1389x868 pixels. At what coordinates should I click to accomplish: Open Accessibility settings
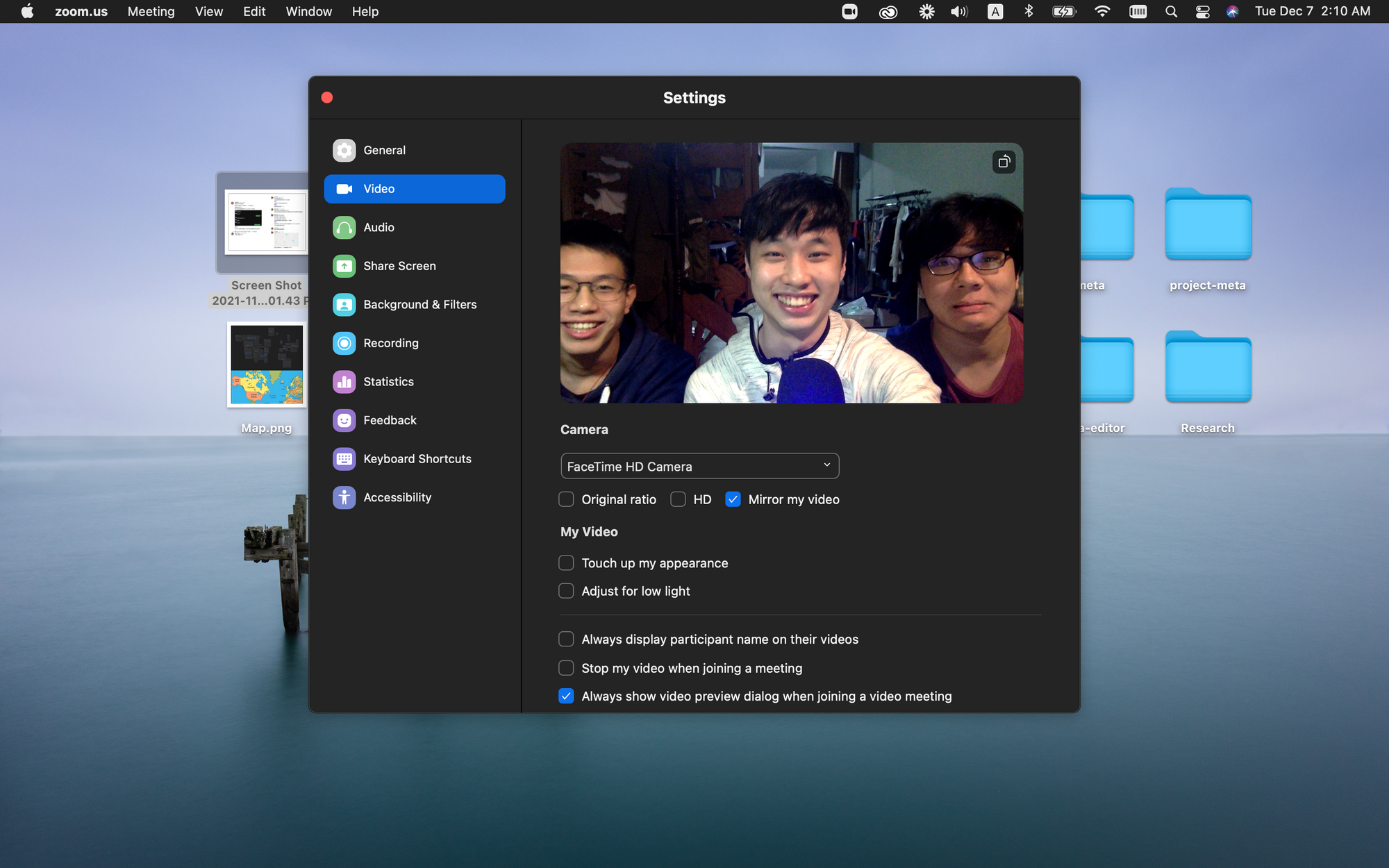tap(397, 497)
